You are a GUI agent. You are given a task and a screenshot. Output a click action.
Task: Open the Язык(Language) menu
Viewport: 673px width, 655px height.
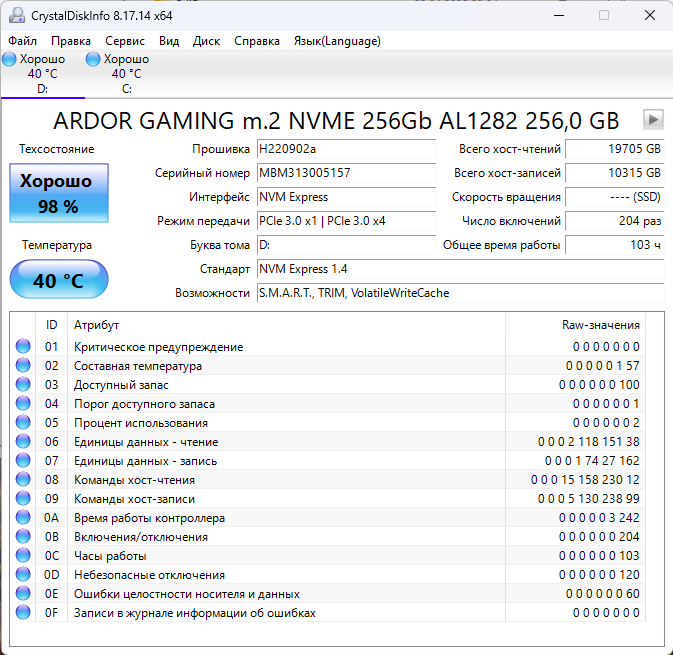click(x=336, y=41)
